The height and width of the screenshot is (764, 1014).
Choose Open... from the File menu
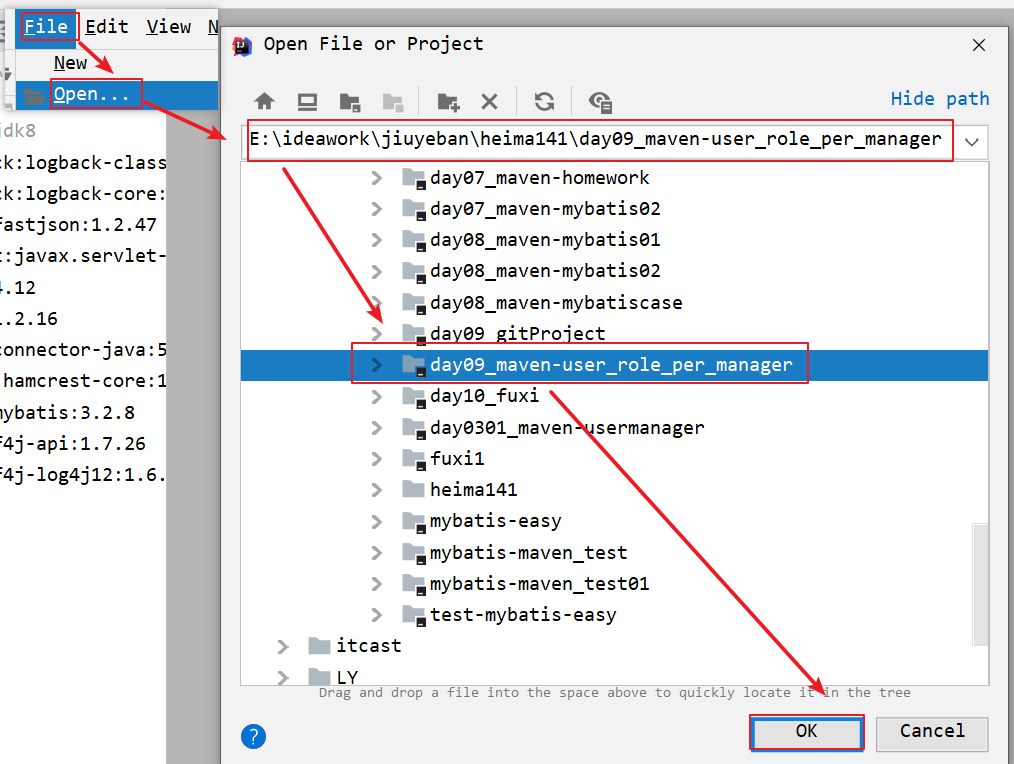(91, 94)
